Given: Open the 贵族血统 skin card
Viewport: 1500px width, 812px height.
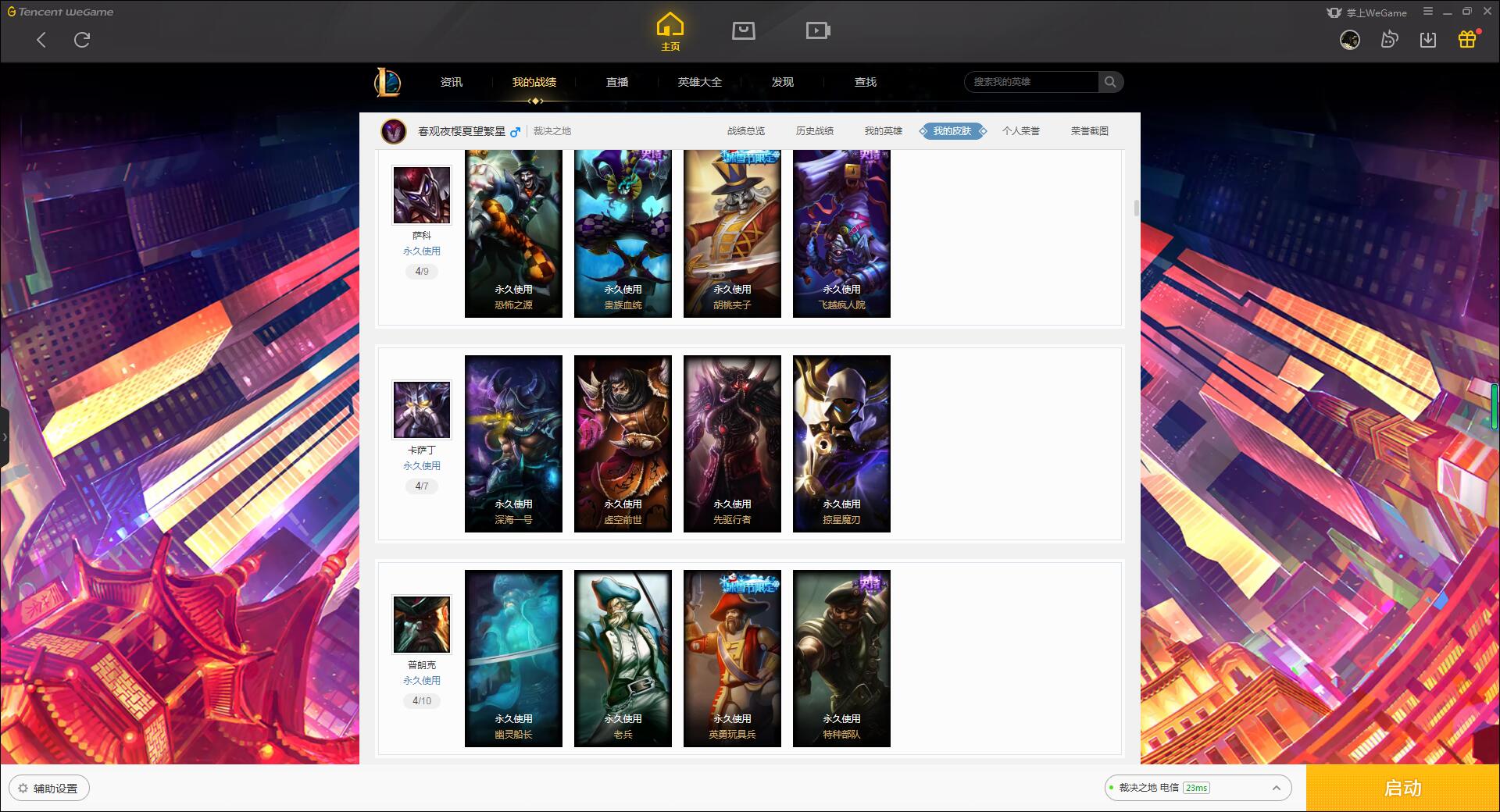Looking at the screenshot, I should [x=623, y=233].
